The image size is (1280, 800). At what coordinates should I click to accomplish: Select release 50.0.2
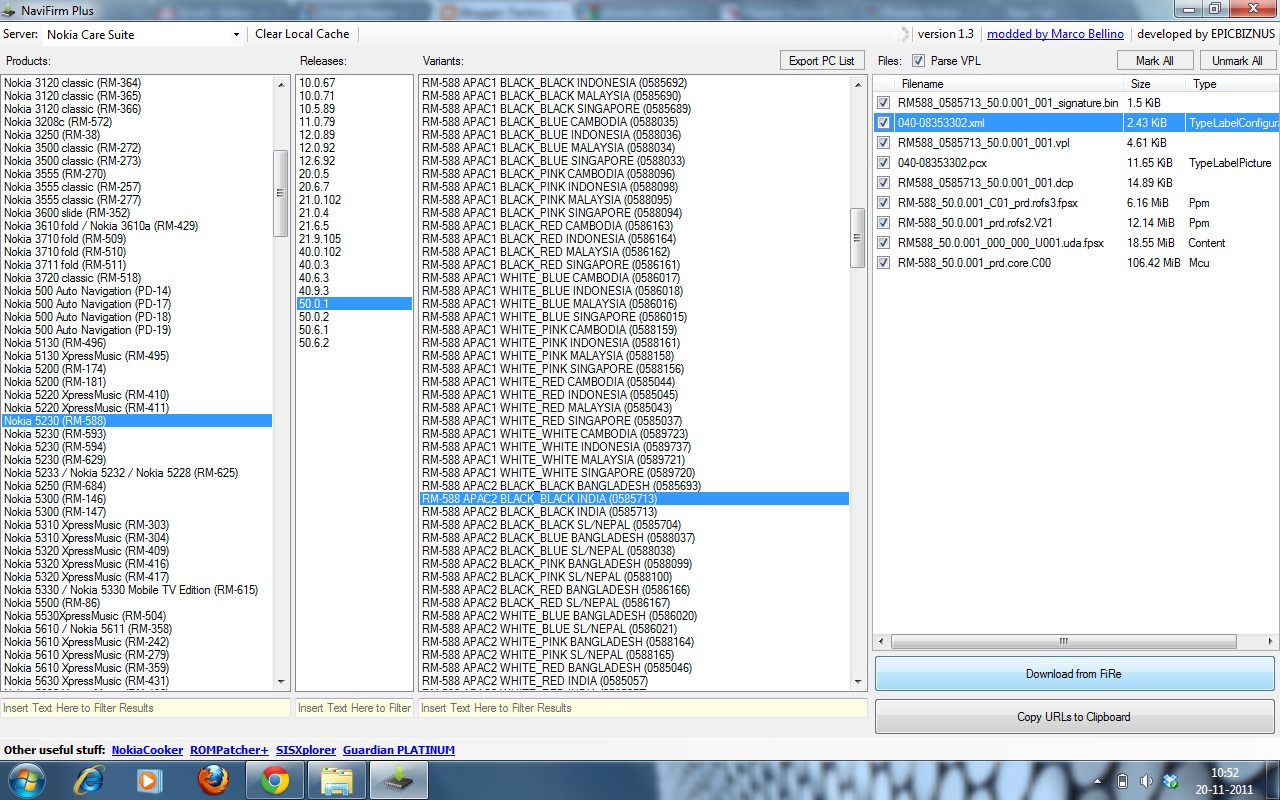[x=355, y=317]
